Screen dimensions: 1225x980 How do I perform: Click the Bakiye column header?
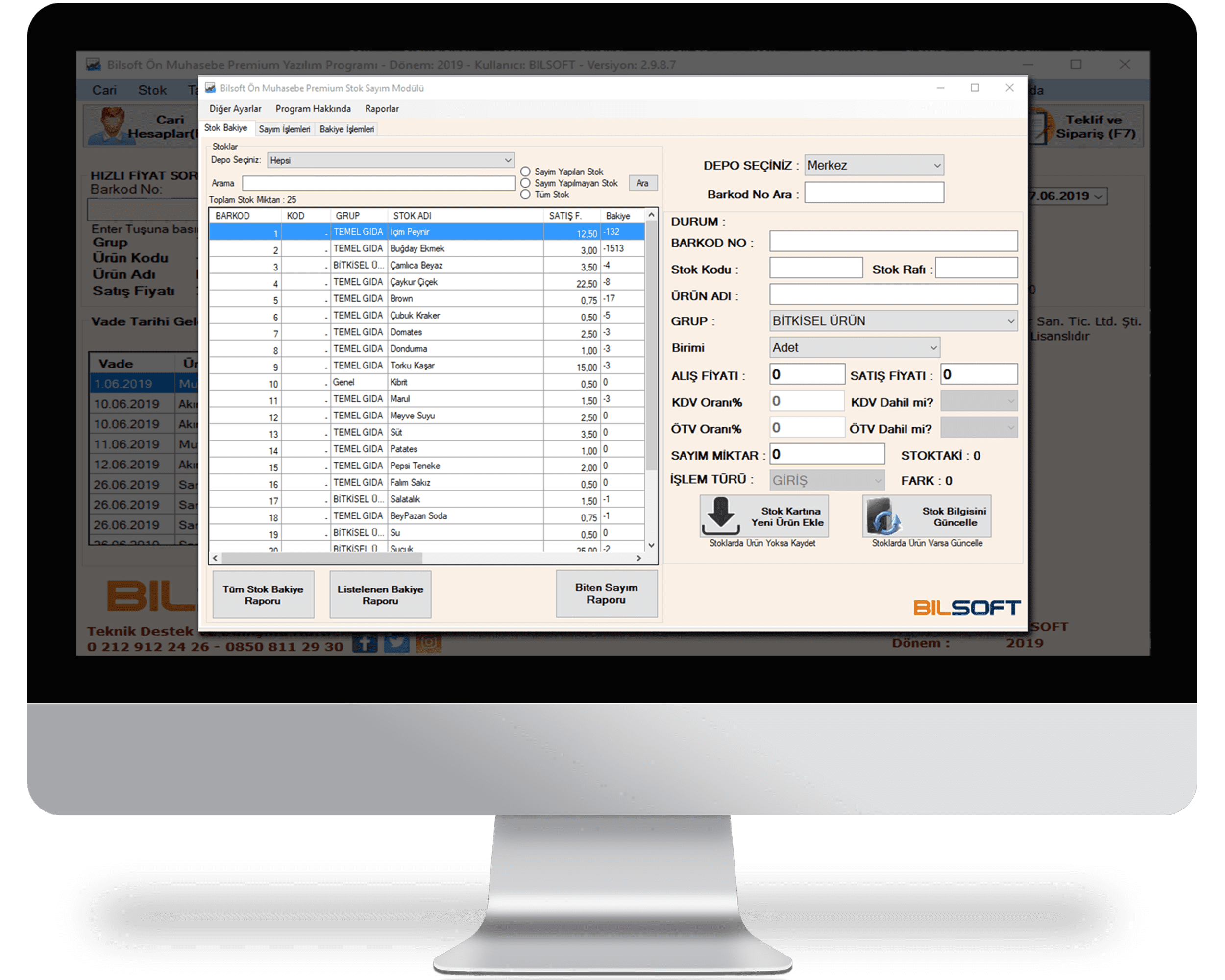(x=622, y=216)
